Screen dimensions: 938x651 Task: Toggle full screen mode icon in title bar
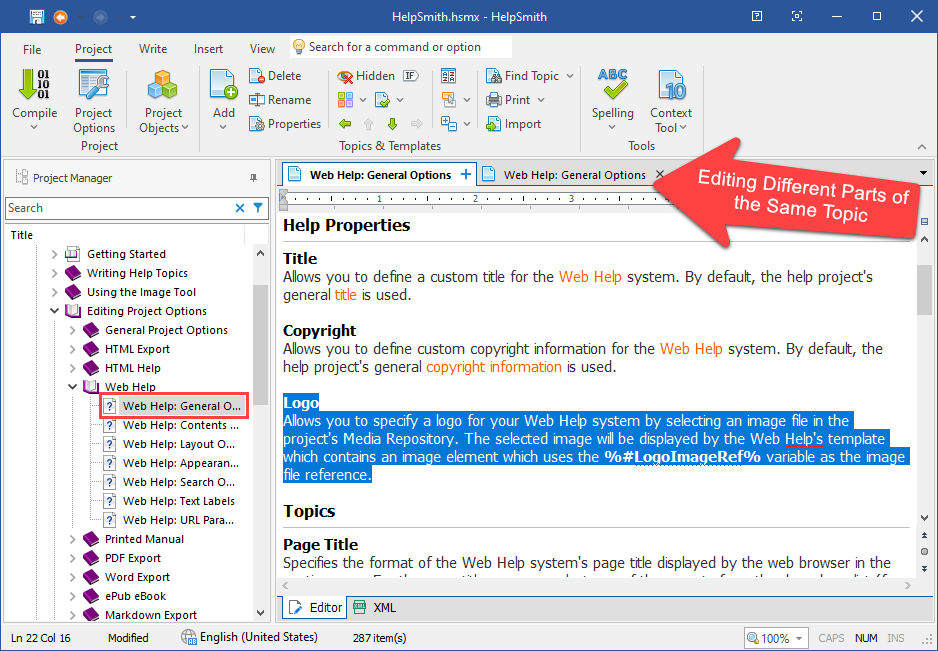point(797,16)
